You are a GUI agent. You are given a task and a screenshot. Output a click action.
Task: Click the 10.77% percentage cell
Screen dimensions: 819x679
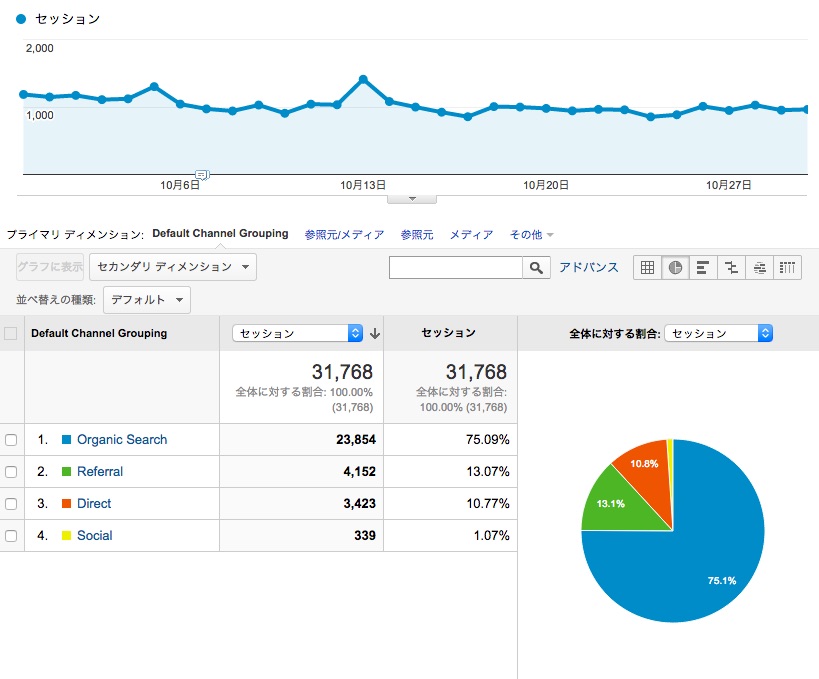487,504
